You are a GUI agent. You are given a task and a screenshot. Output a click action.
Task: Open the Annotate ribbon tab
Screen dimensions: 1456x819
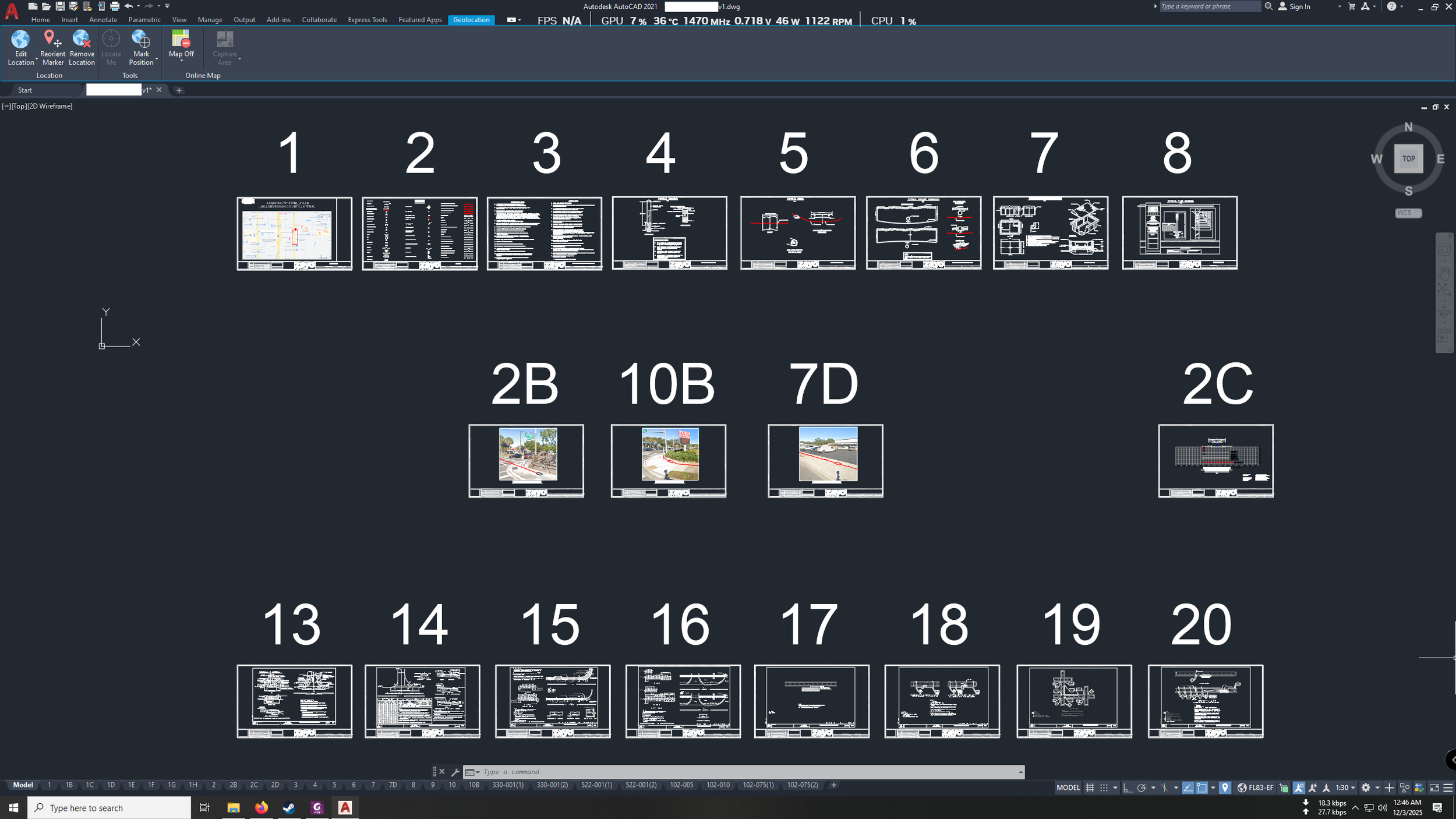tap(103, 20)
